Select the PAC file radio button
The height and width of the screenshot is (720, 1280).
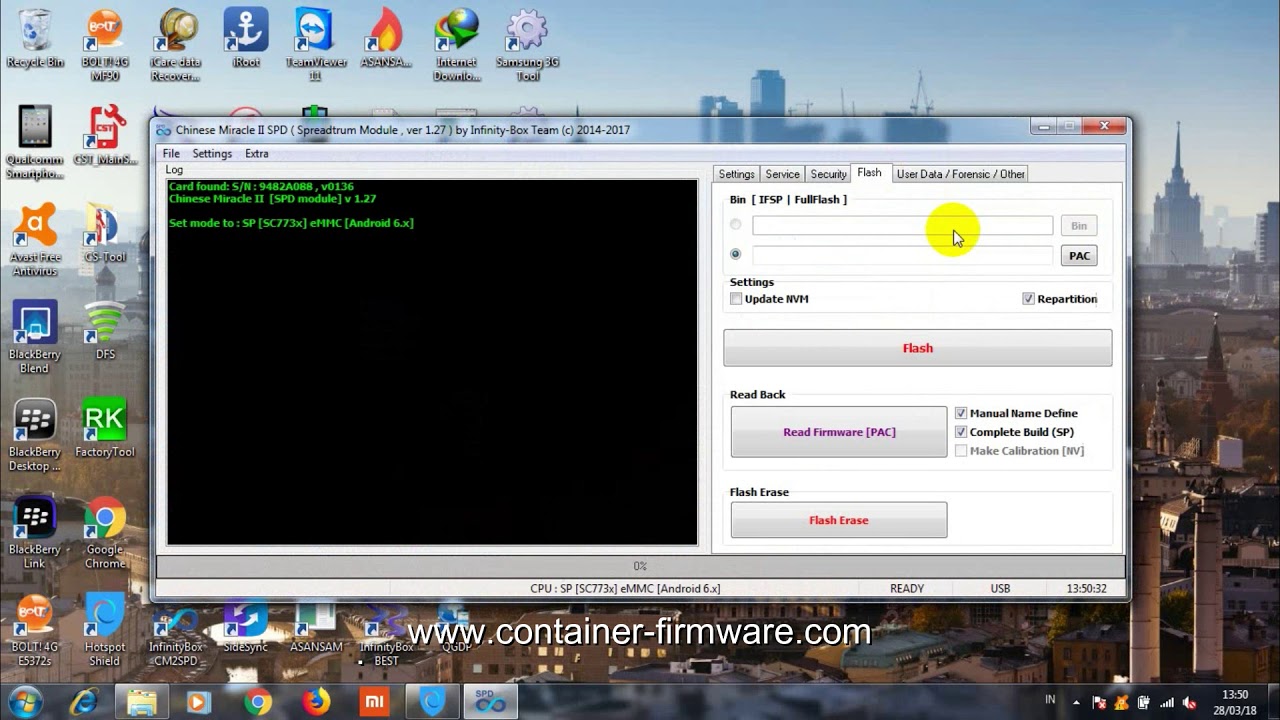pos(736,254)
